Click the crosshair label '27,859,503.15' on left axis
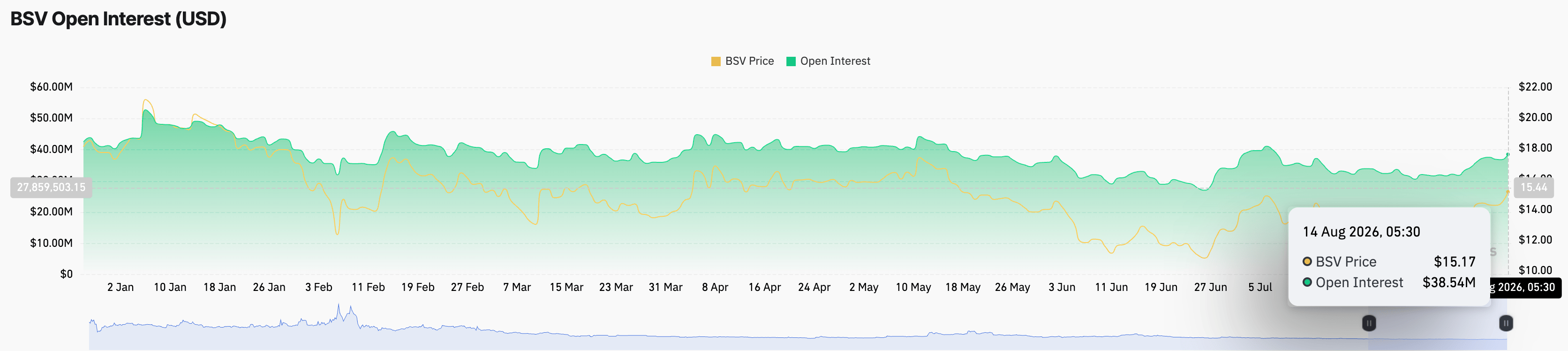The width and height of the screenshot is (1568, 351). (51, 187)
